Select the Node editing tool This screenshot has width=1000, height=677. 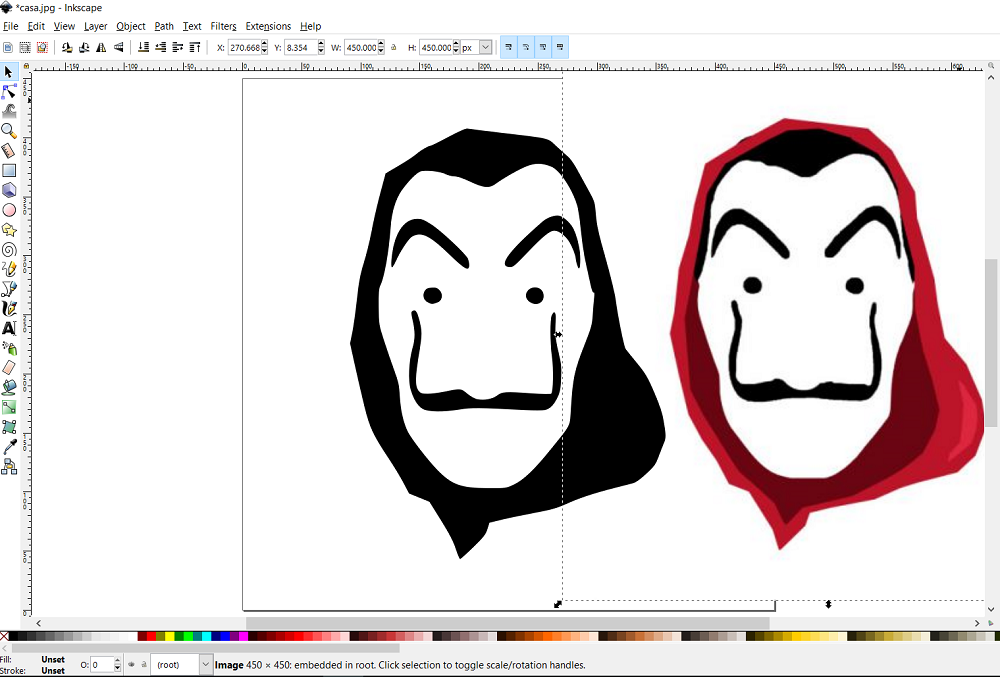click(9, 92)
